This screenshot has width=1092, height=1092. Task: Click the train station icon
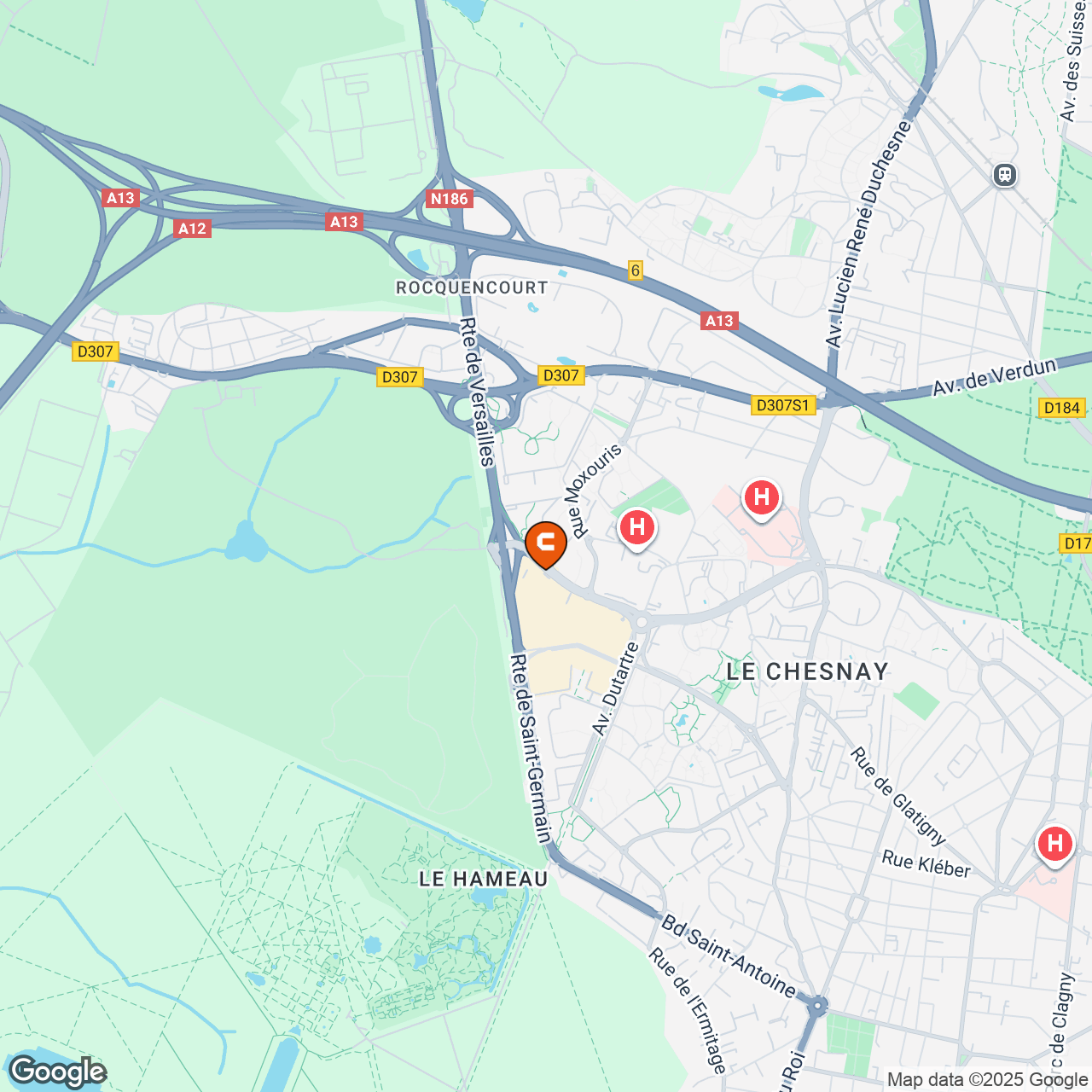pos(1005,176)
